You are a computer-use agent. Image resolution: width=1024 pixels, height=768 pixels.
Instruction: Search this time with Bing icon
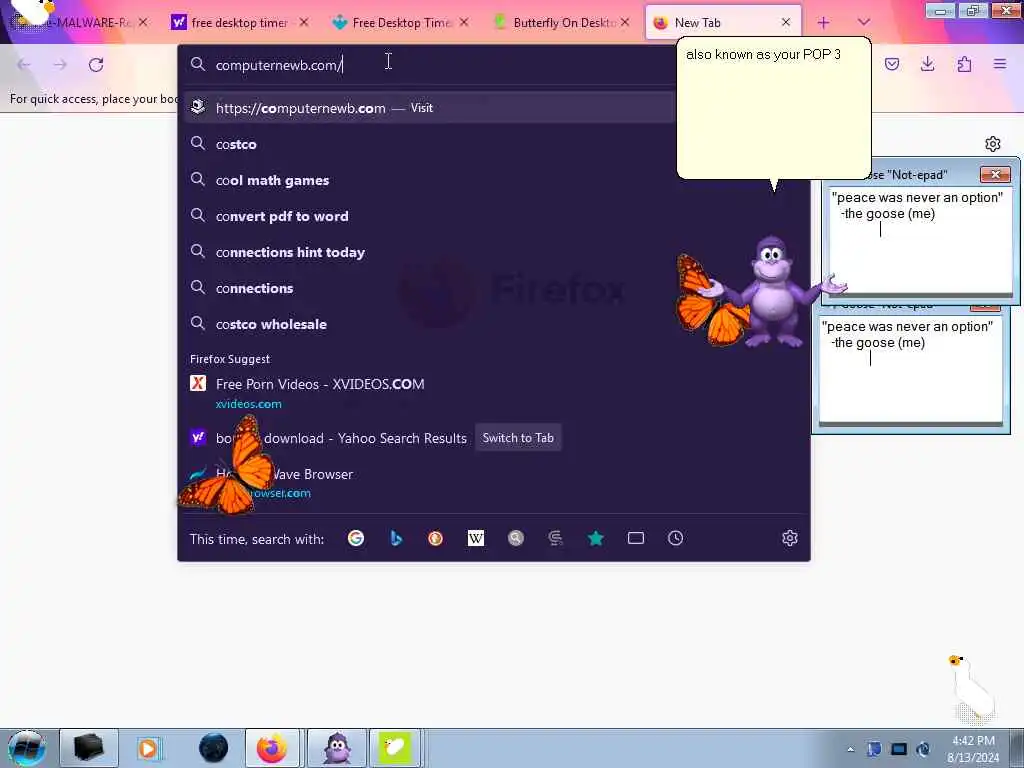click(396, 538)
